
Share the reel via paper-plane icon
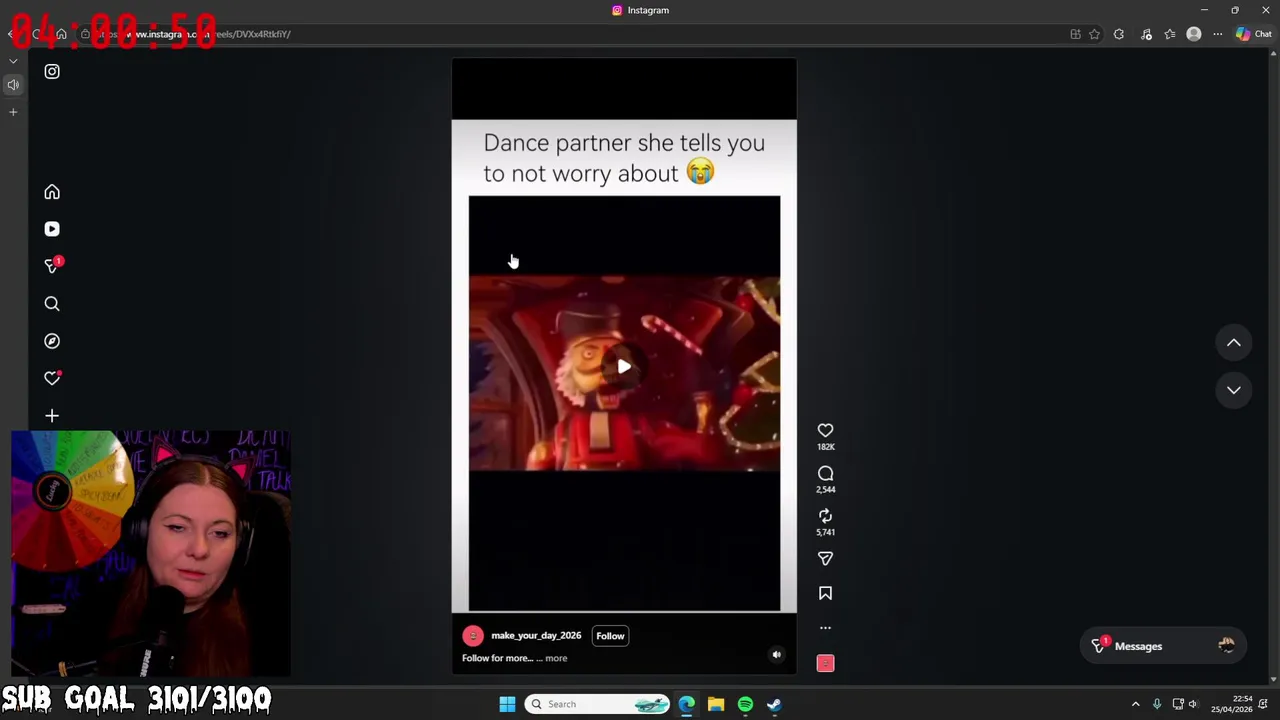pos(825,559)
